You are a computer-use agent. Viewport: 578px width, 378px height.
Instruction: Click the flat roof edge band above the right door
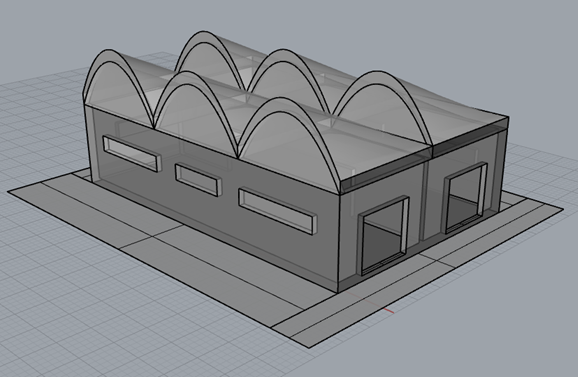pos(471,136)
